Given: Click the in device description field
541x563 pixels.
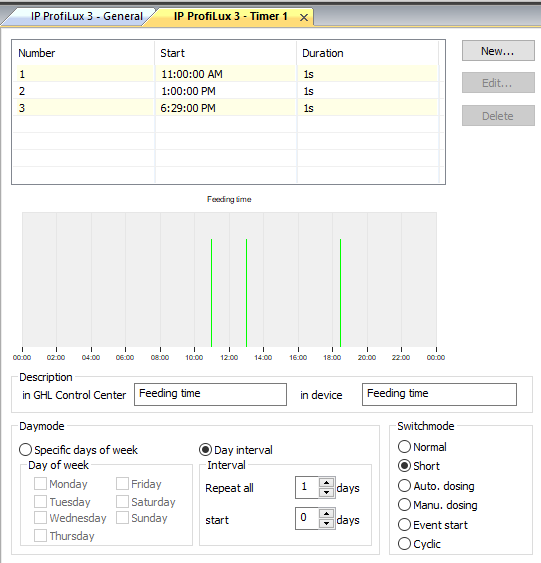Looking at the screenshot, I should click(439, 394).
